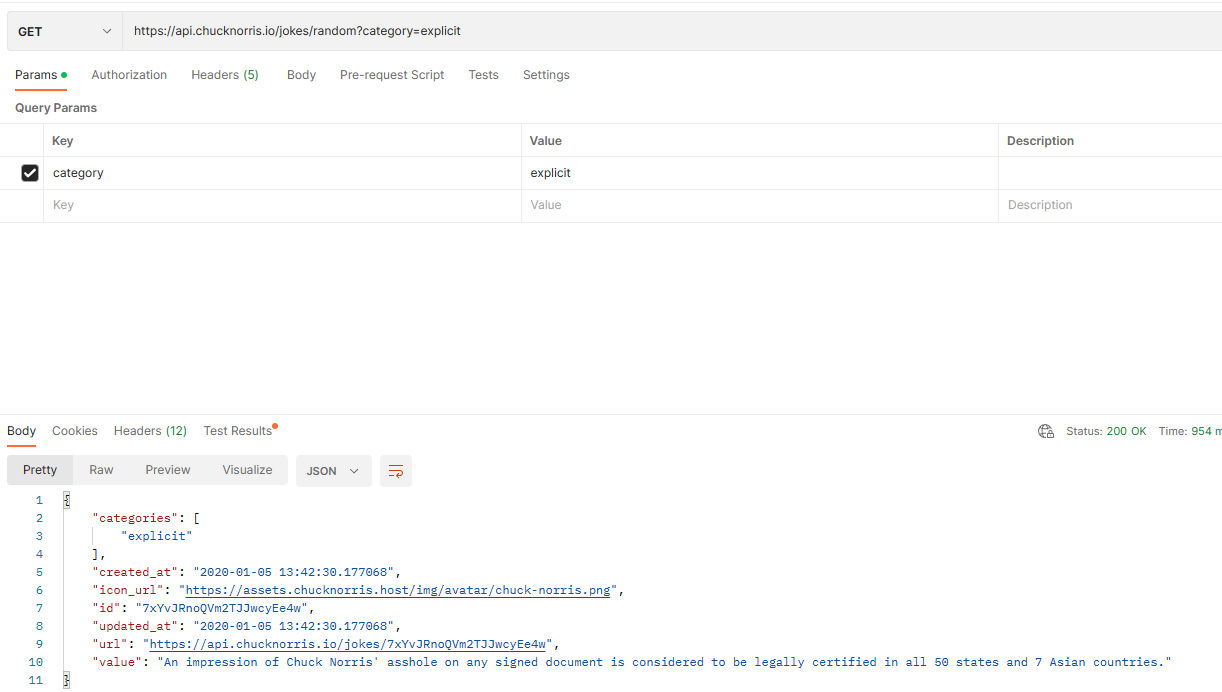Open the request Body tab
The height and width of the screenshot is (692, 1222).
tap(301, 75)
